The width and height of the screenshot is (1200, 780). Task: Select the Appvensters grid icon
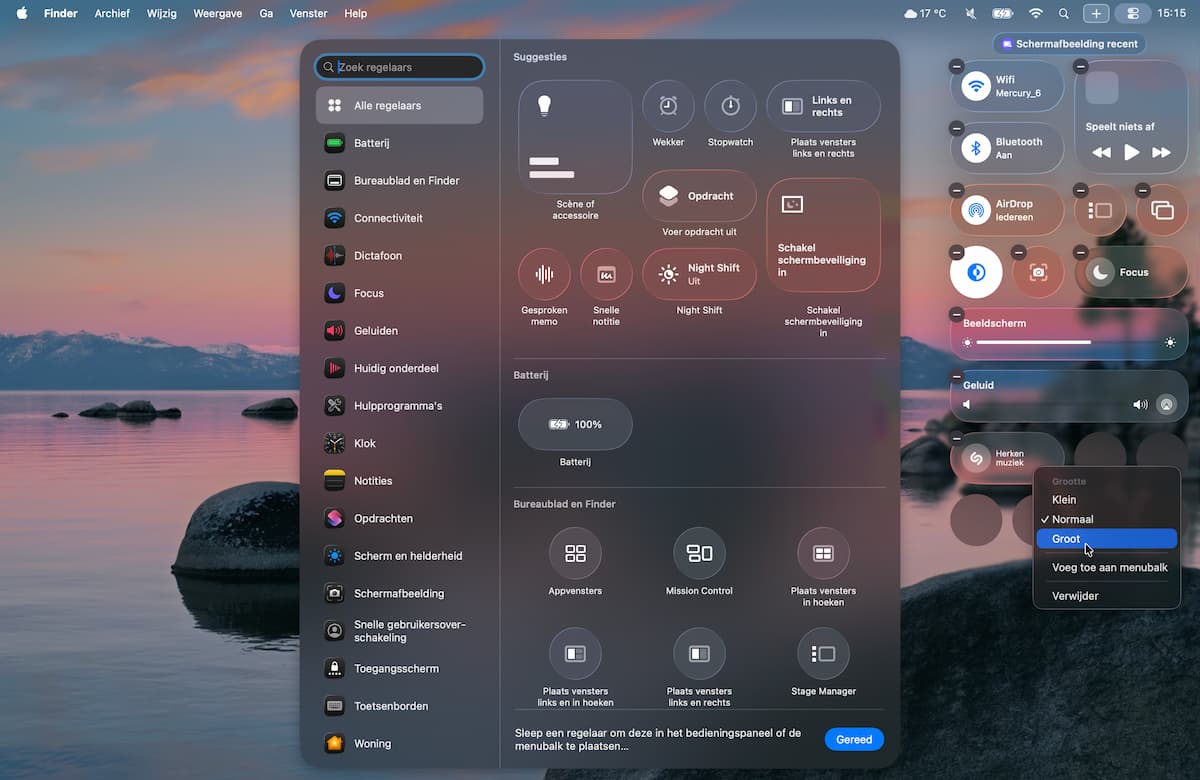[x=575, y=553]
